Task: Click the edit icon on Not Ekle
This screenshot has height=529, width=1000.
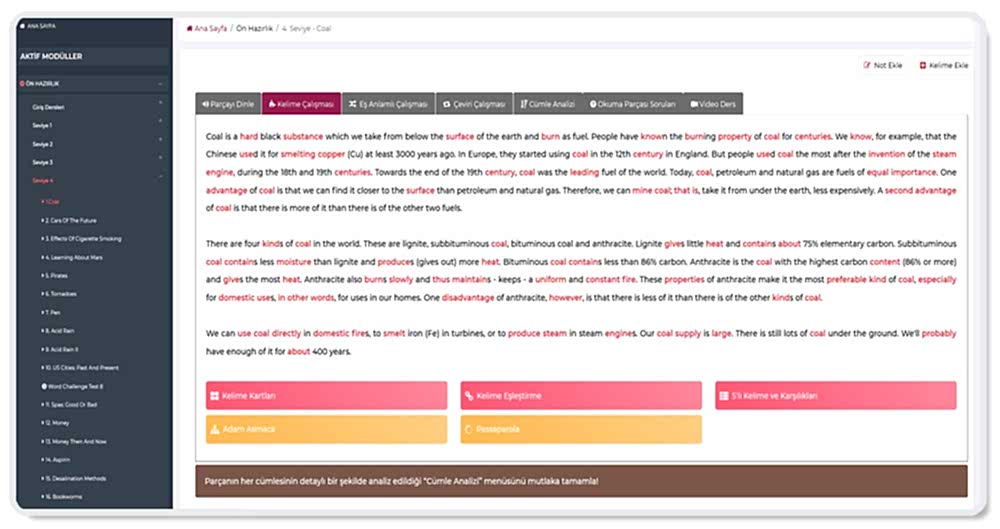Action: tap(868, 65)
